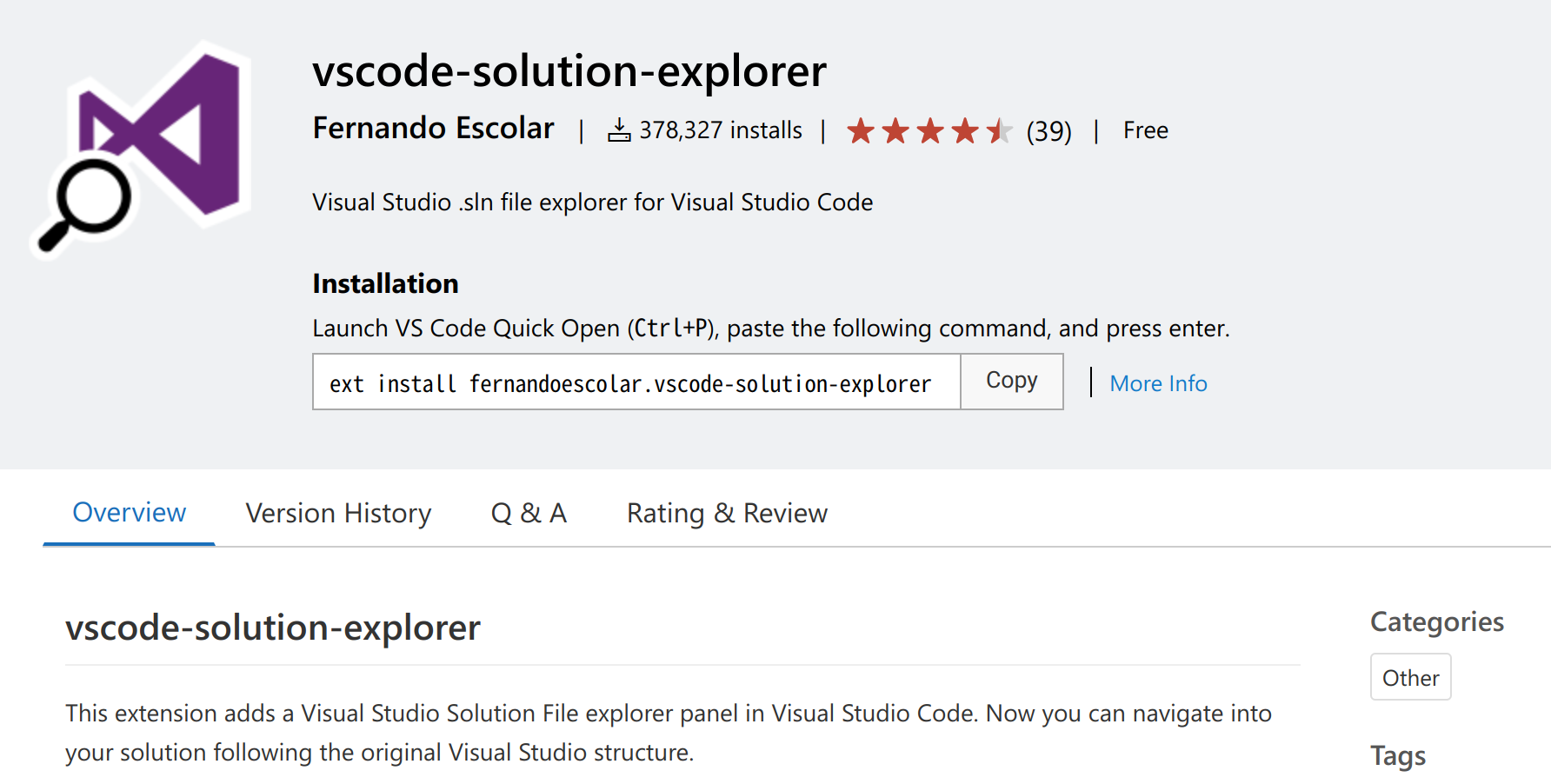Click the Free pricing label
1551x784 pixels.
click(1145, 129)
